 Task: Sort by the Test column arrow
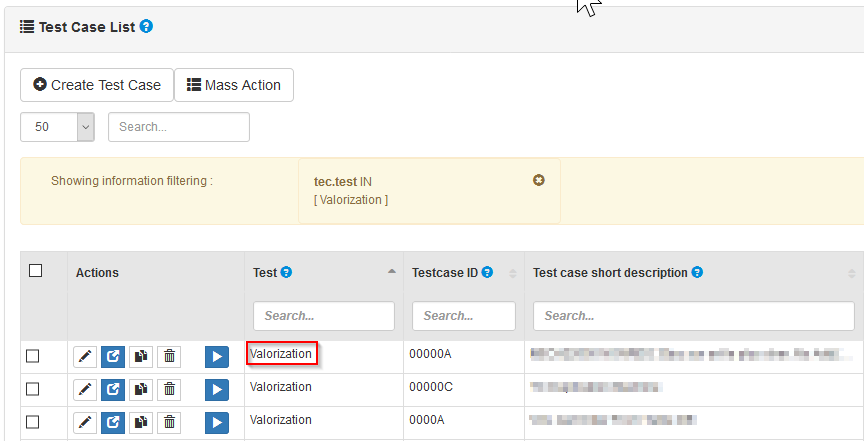coord(392,272)
